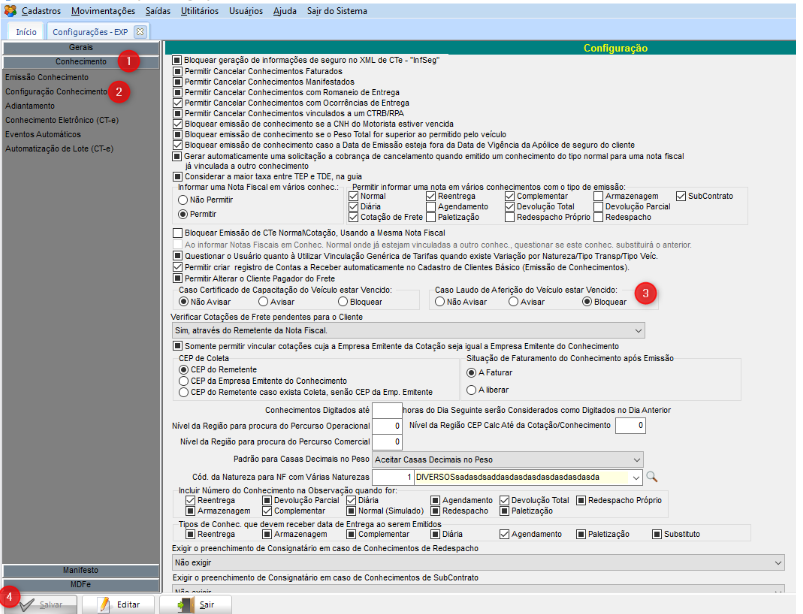Click the Sair button
This screenshot has height=614, width=803.
[x=195, y=605]
